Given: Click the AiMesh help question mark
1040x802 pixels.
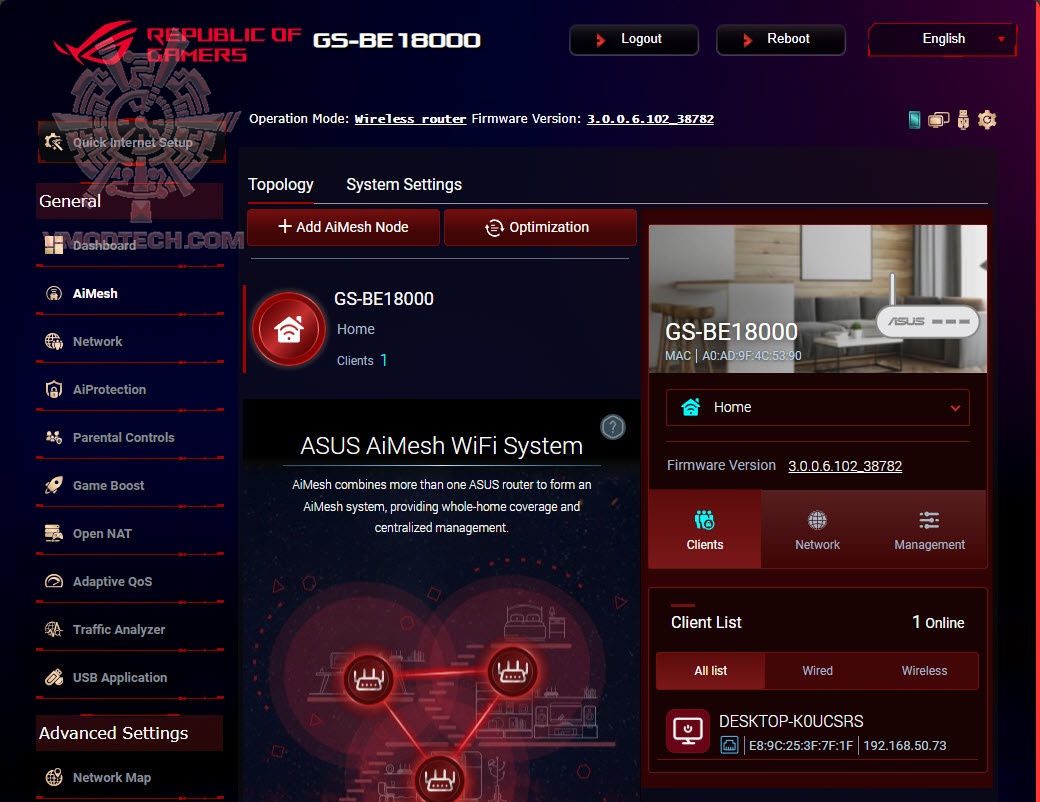Looking at the screenshot, I should pyautogui.click(x=613, y=427).
